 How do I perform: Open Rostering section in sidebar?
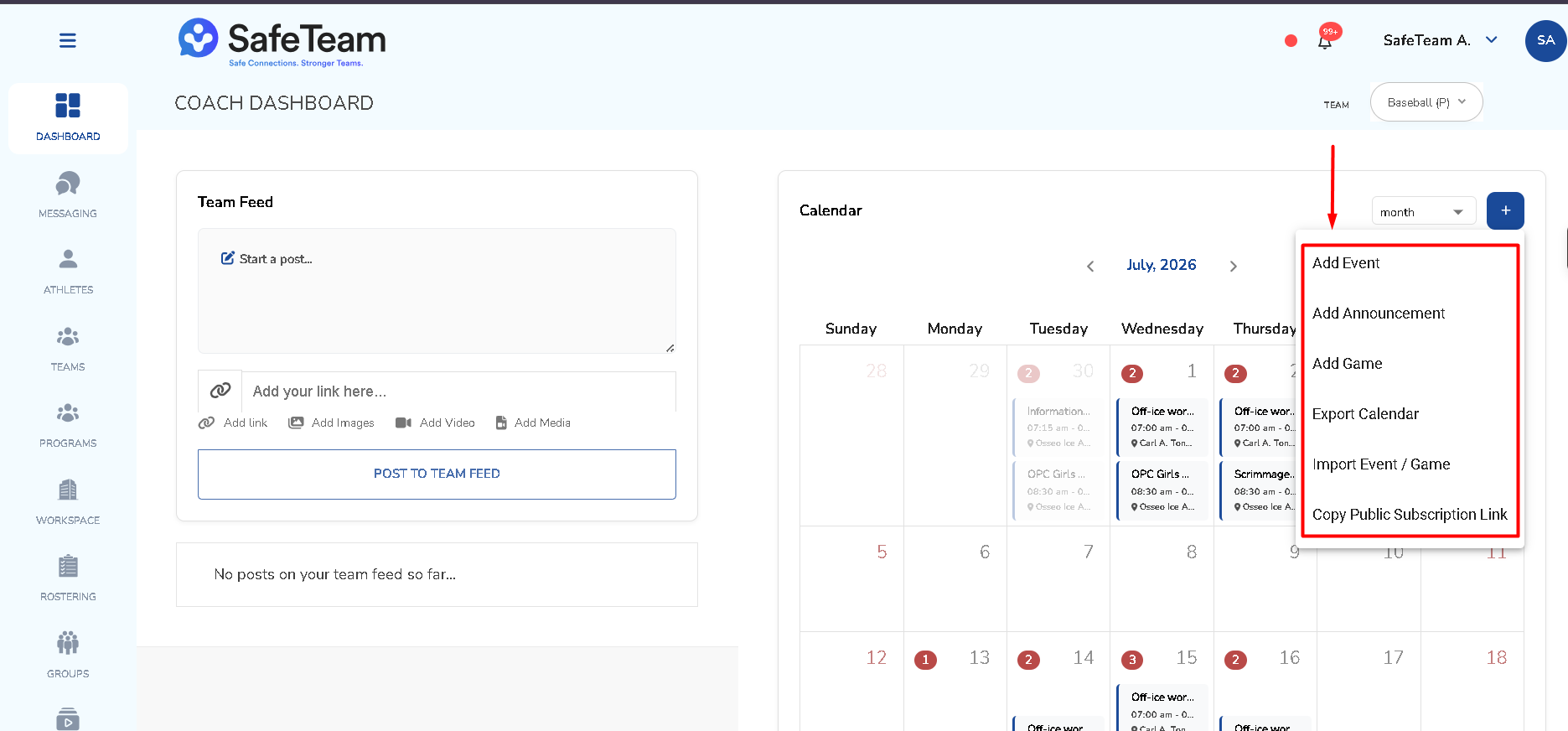click(x=68, y=578)
